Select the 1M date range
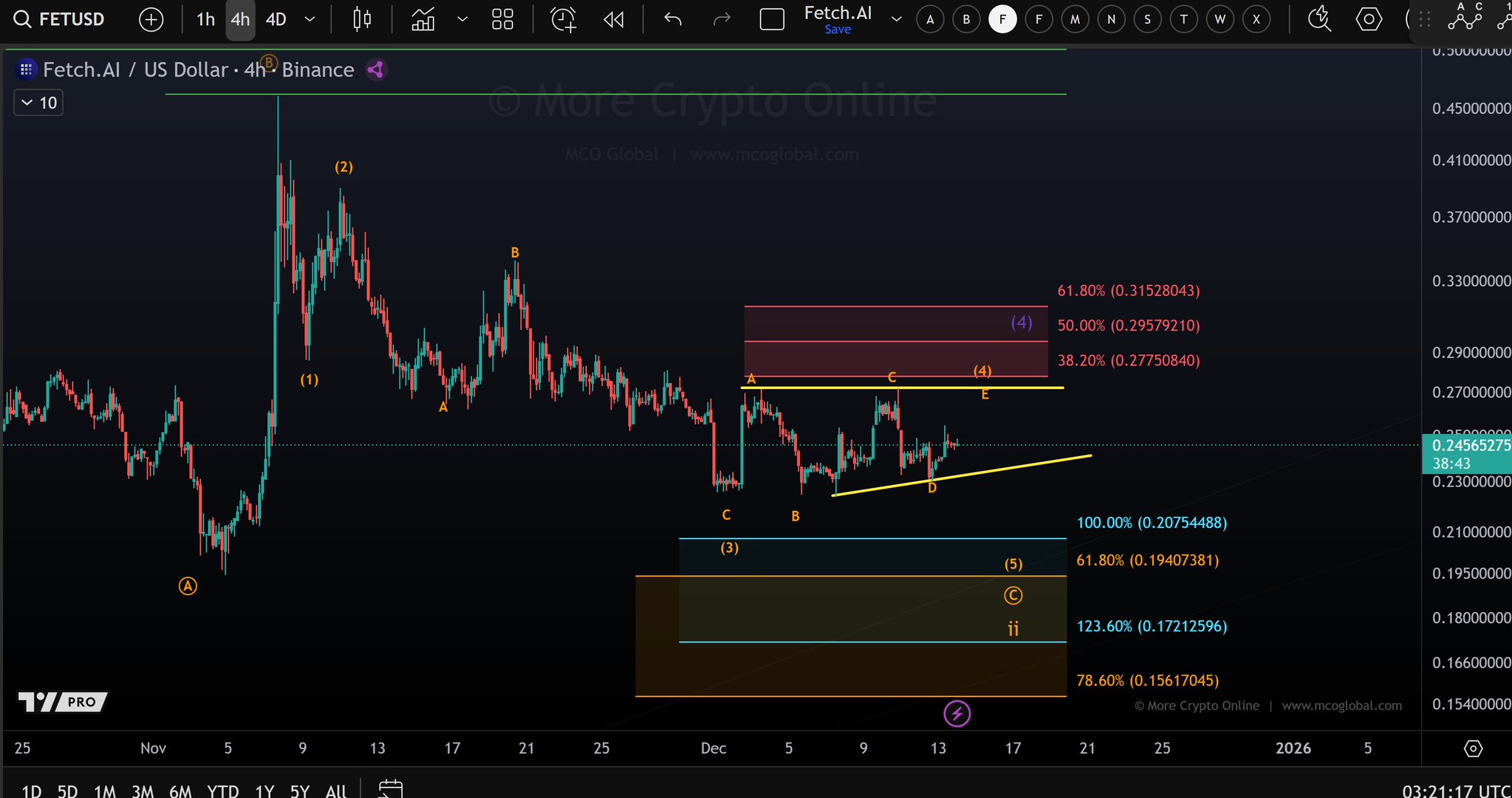This screenshot has height=798, width=1512. pos(104,791)
